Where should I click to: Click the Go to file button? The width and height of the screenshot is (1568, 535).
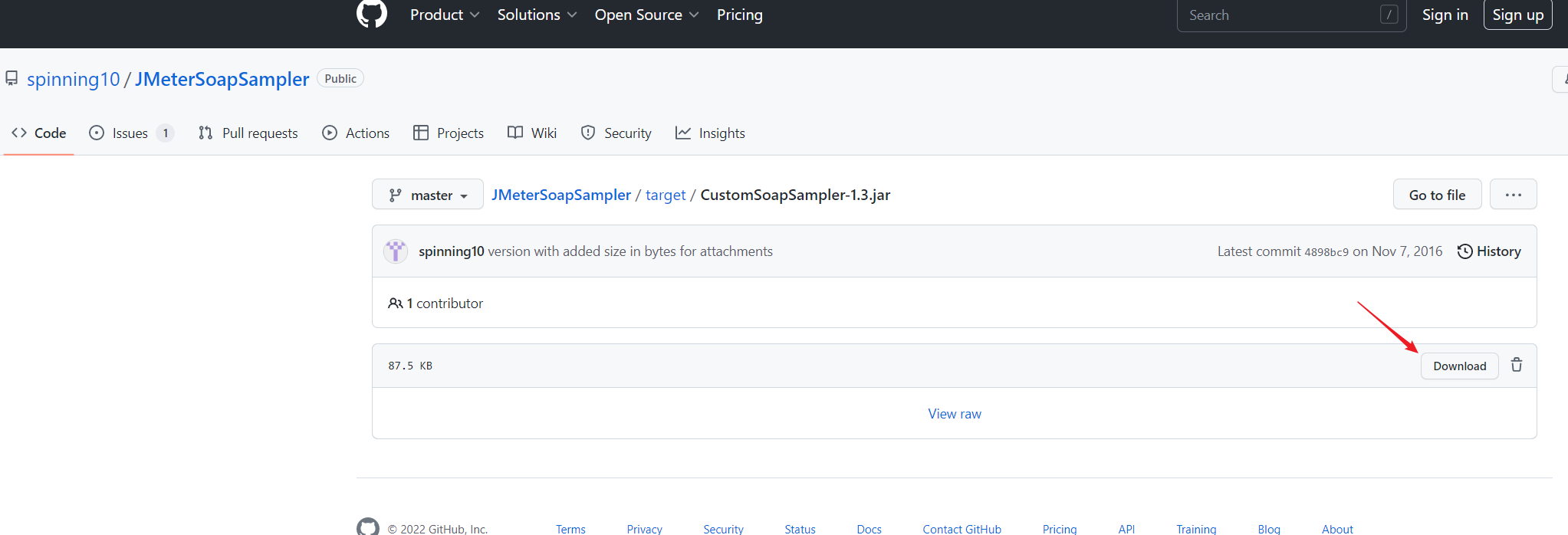click(x=1437, y=195)
